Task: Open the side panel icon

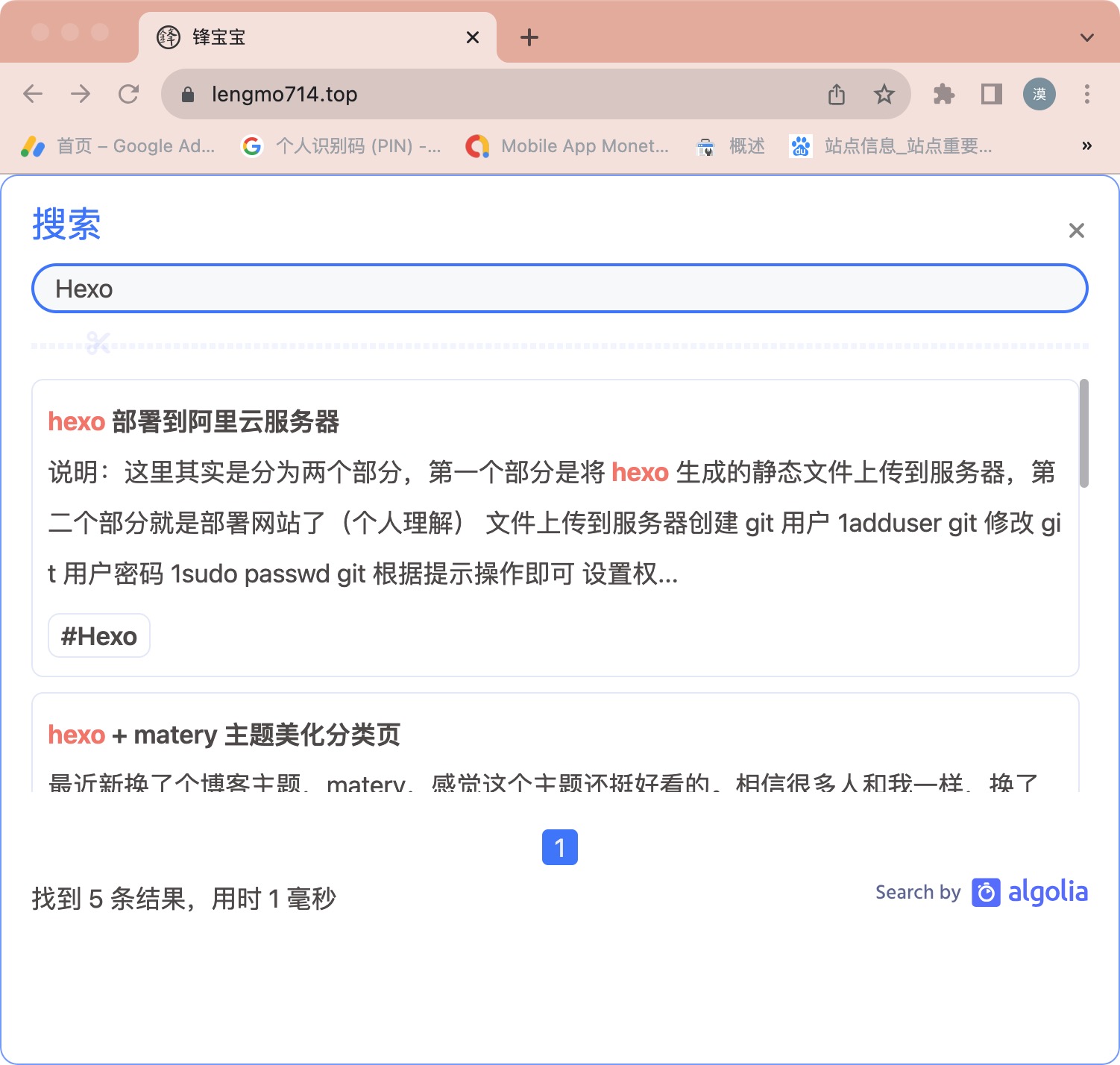Action: pyautogui.click(x=990, y=94)
